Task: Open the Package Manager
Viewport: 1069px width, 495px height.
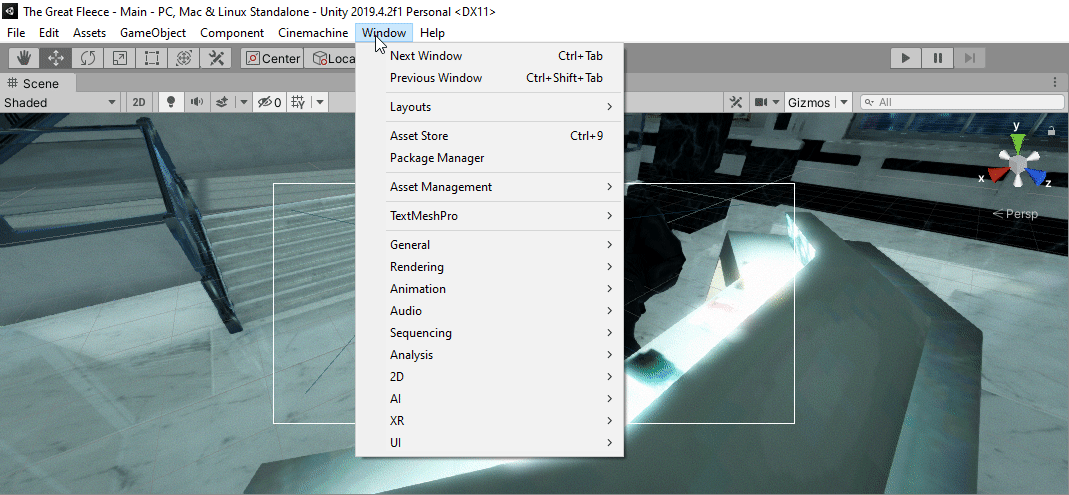Action: coord(490,158)
